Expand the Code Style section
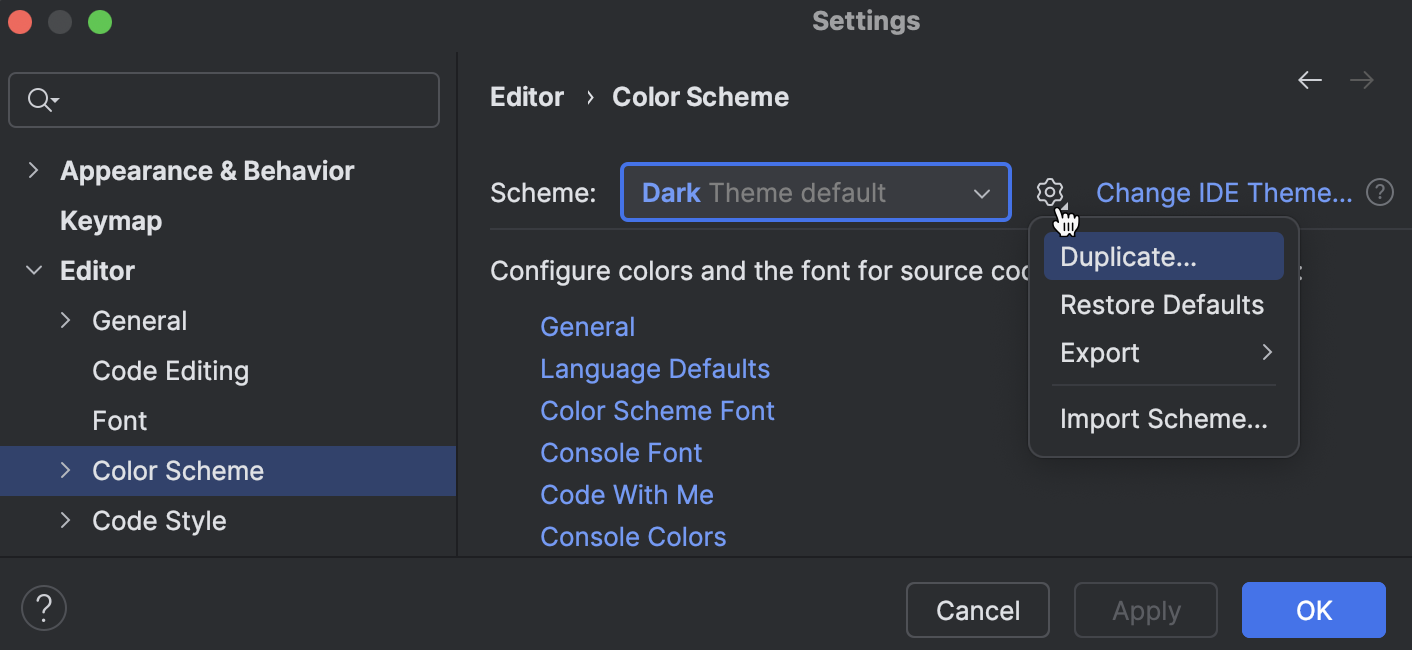 coord(65,520)
